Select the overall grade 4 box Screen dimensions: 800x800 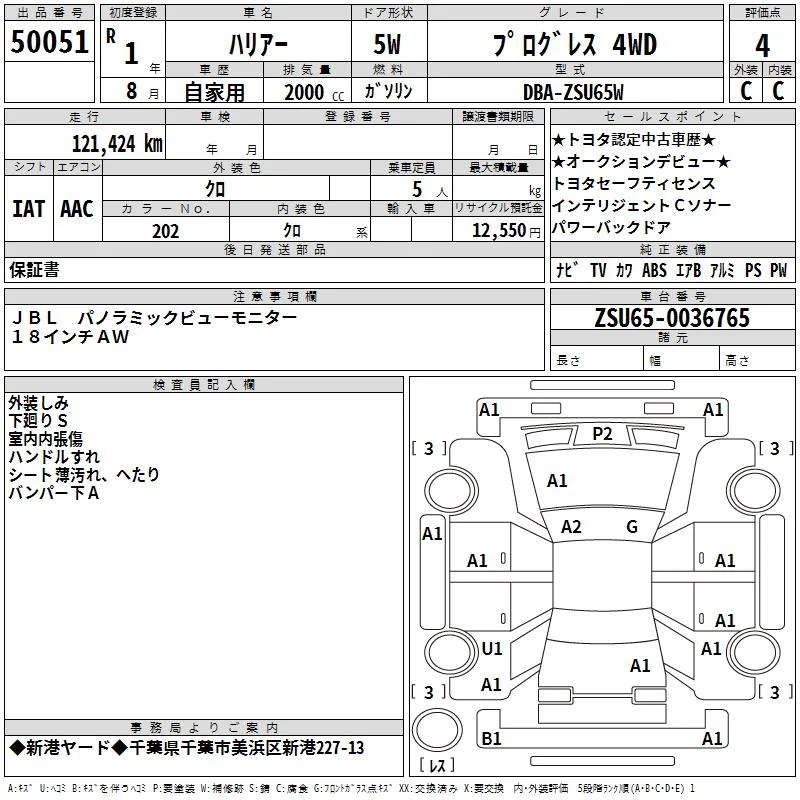point(762,45)
